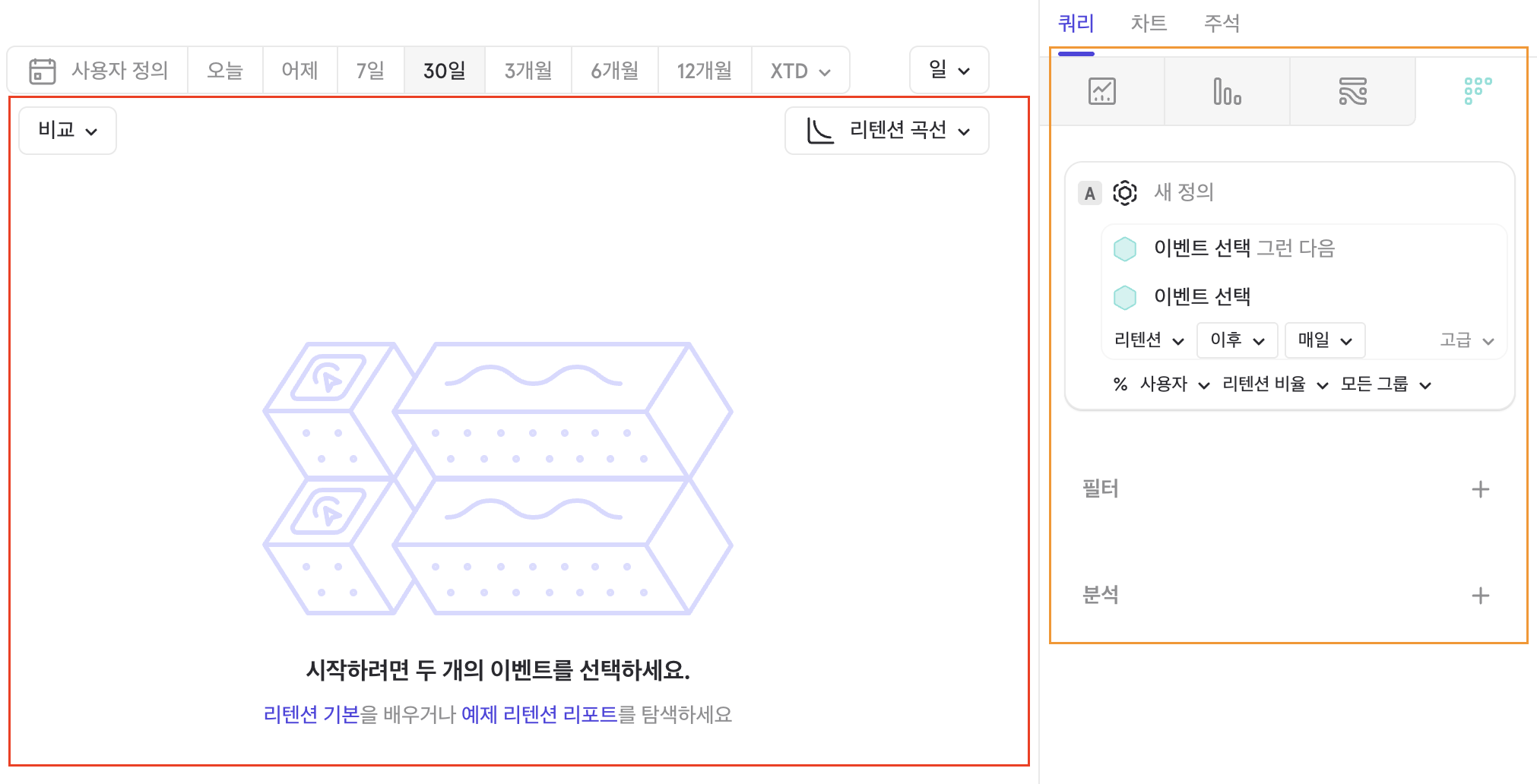The image size is (1537, 784).
Task: Click the plus icon next to 필터
Action: (x=1479, y=489)
